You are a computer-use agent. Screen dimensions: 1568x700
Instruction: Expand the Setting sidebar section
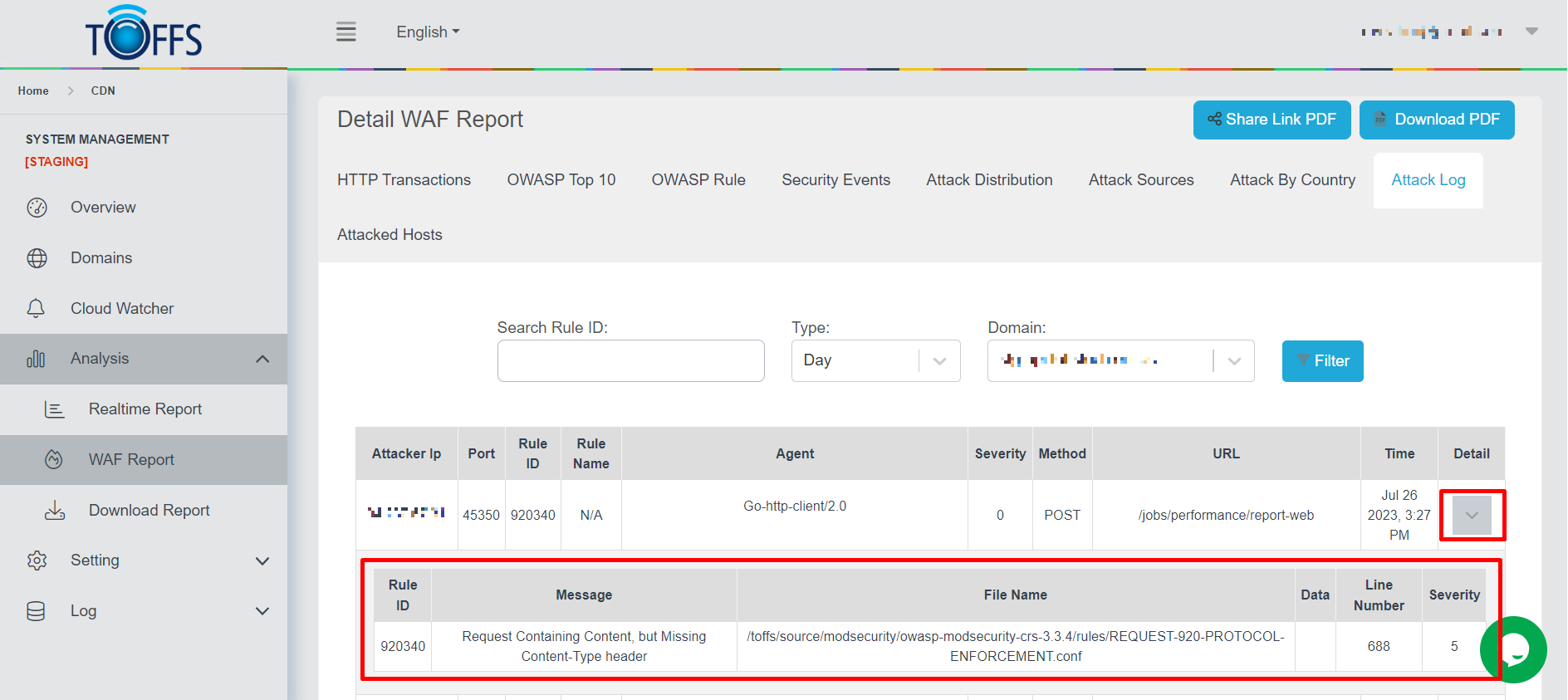point(262,560)
